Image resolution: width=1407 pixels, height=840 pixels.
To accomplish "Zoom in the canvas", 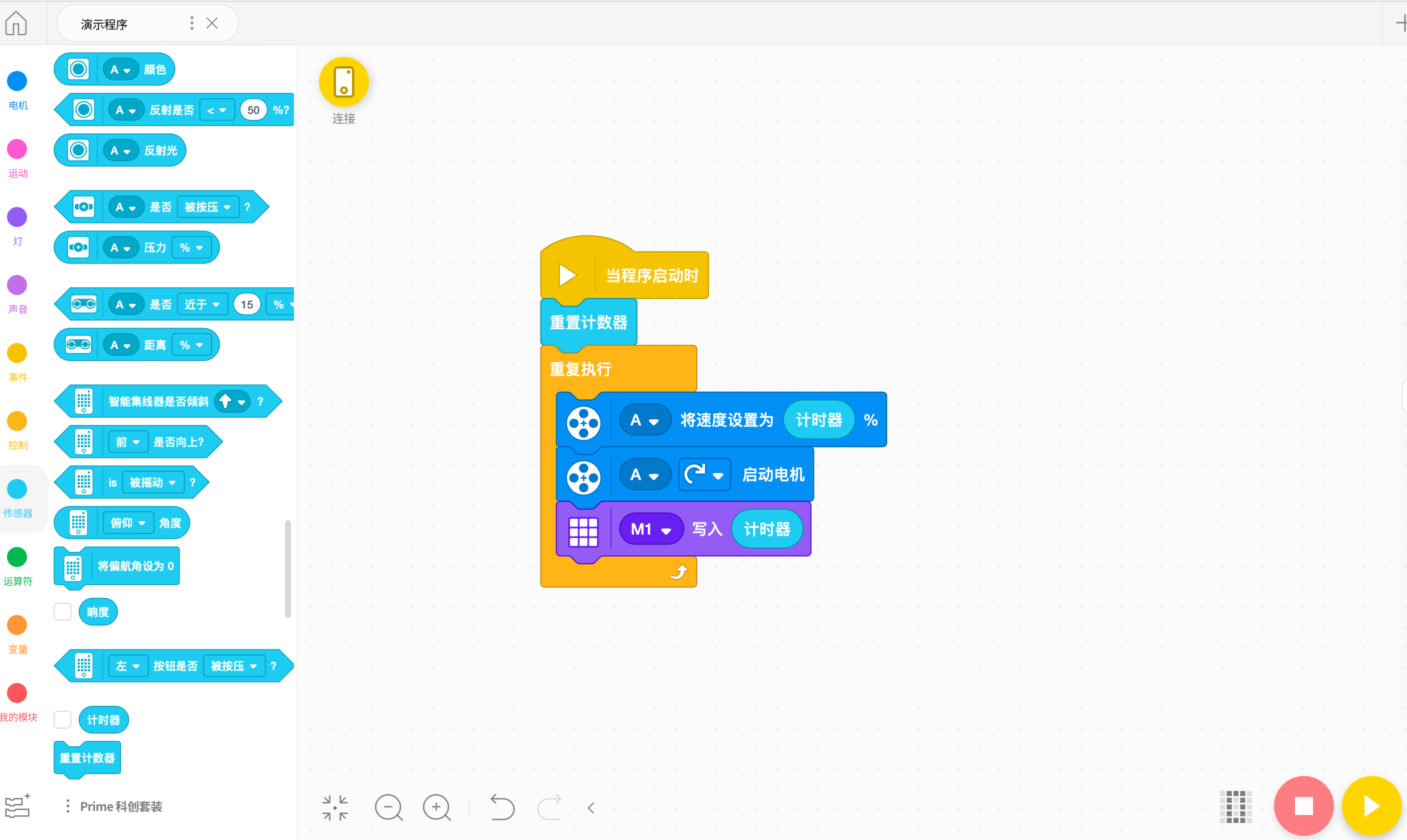I will click(x=437, y=807).
